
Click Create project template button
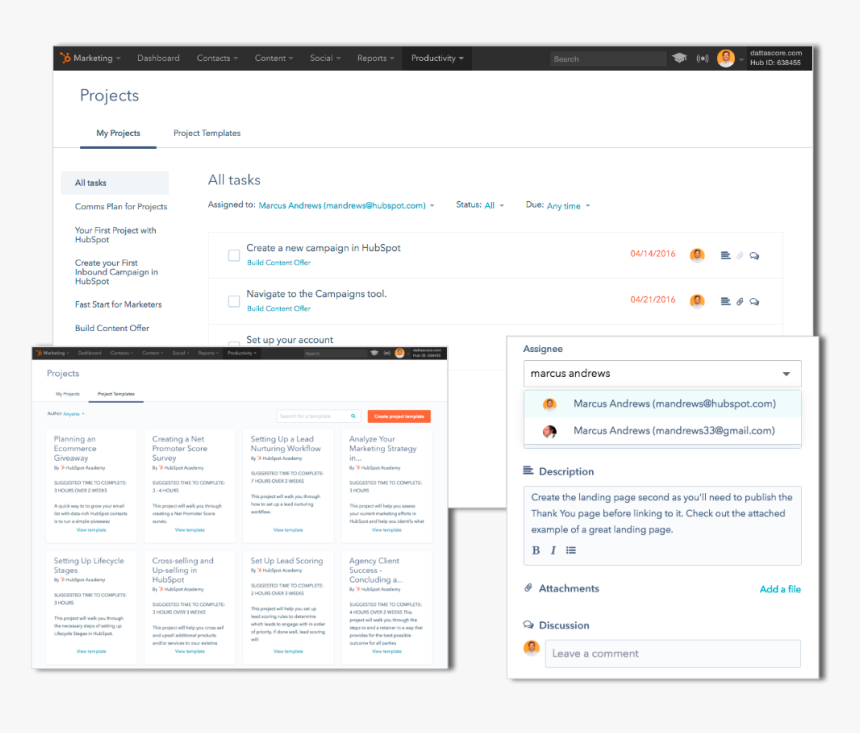399,416
